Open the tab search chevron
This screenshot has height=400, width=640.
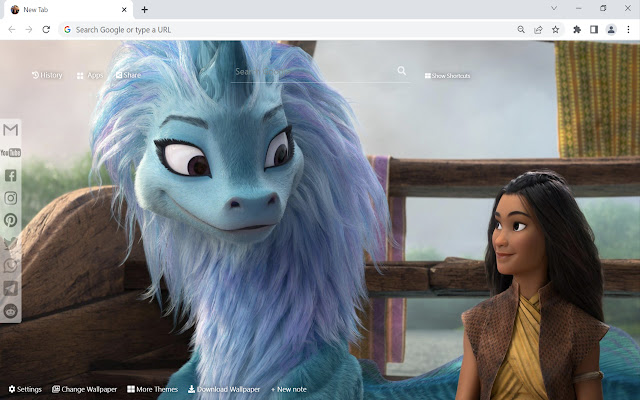coord(554,8)
